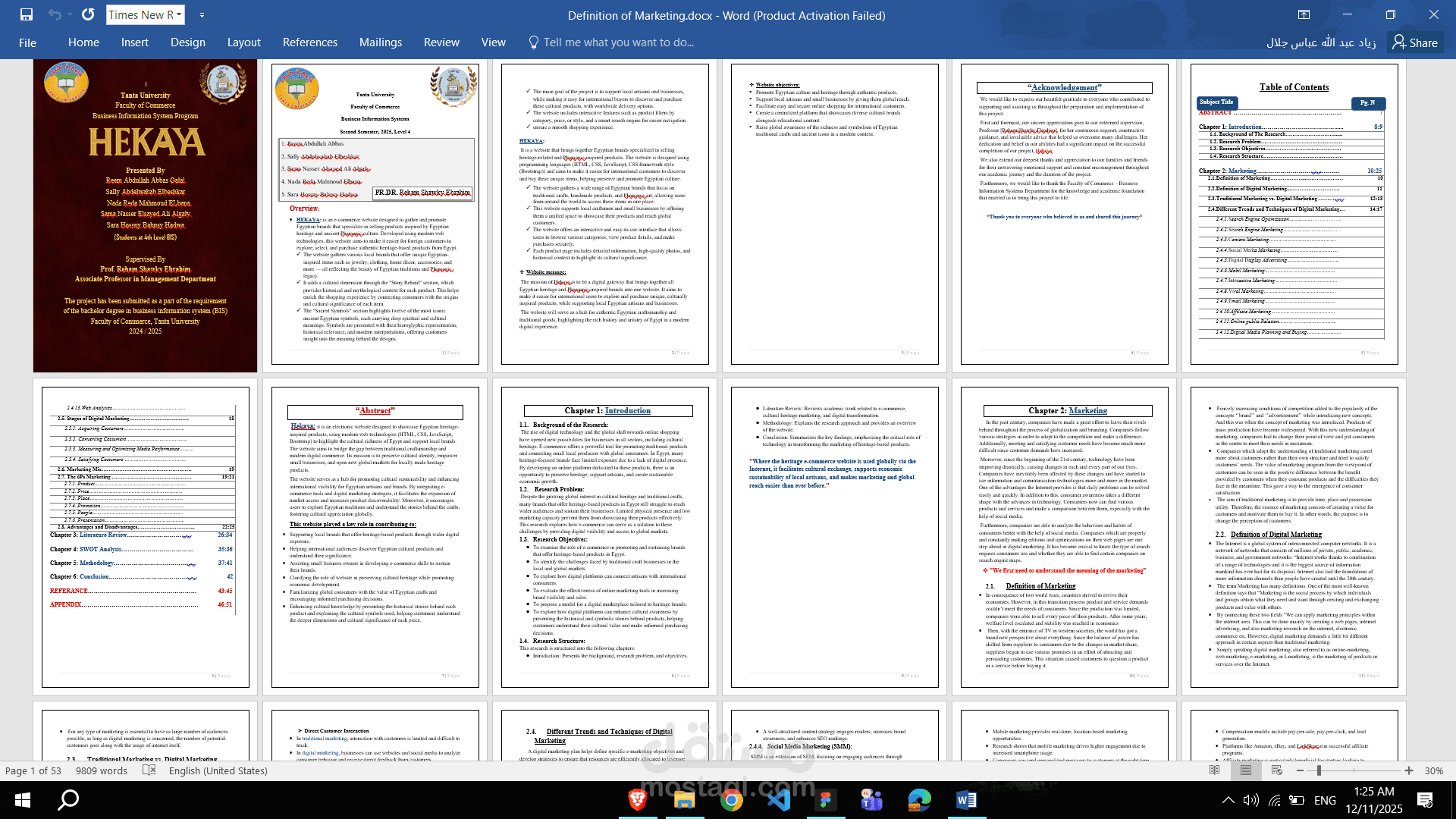The height and width of the screenshot is (819, 1456).
Task: Open the File menu
Action: point(27,42)
